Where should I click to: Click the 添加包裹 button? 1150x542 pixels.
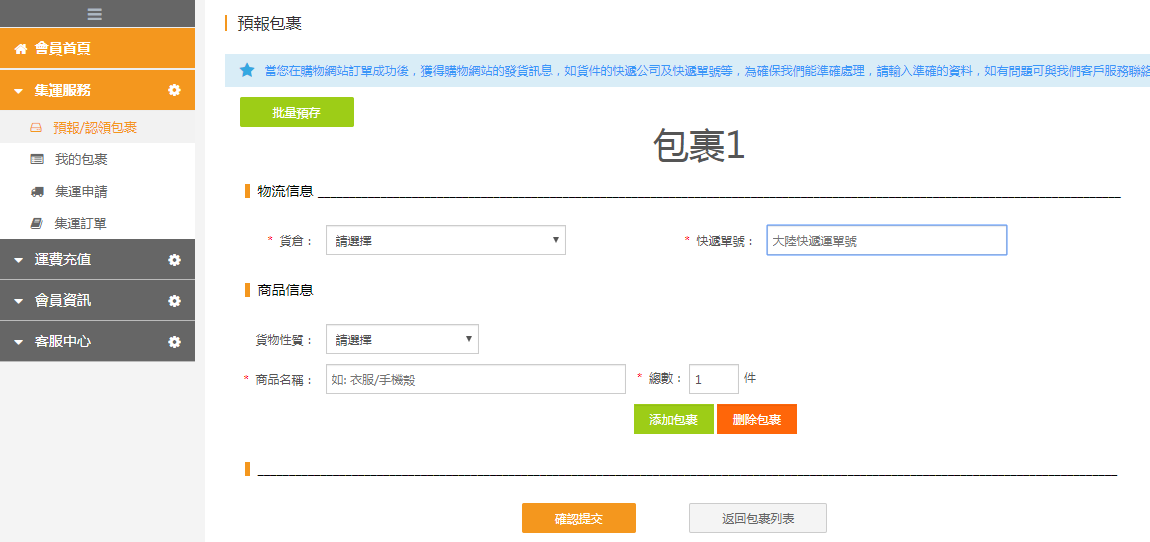(x=673, y=420)
